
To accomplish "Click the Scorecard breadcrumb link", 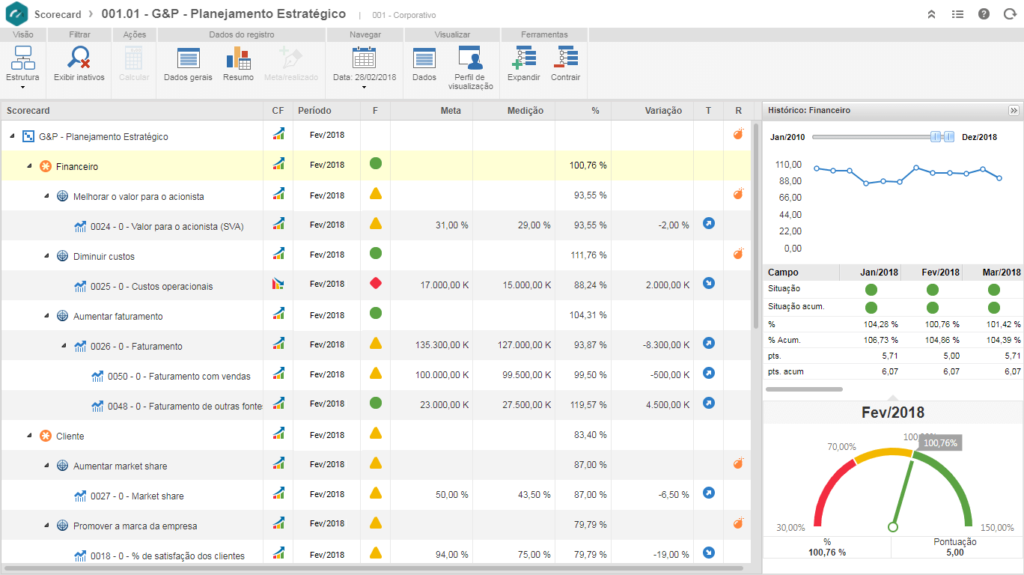I will (57, 14).
